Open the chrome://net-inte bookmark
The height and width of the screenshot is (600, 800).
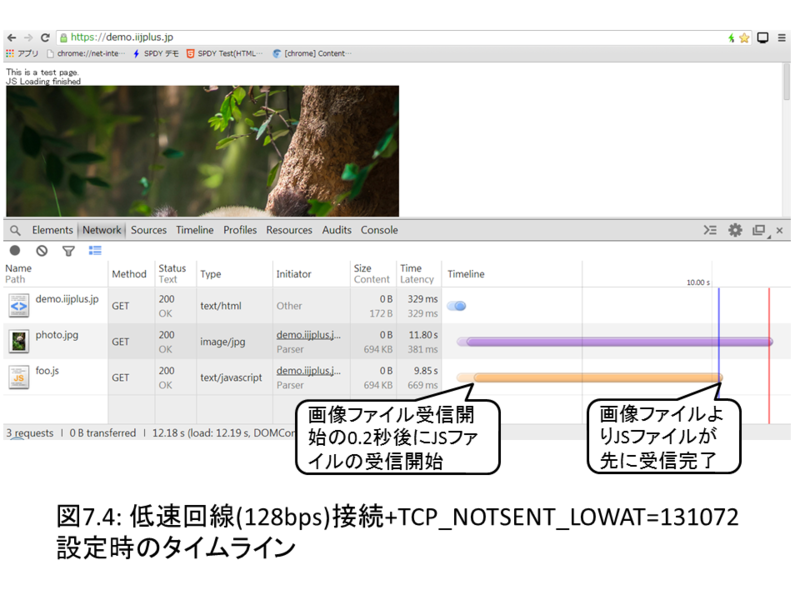click(x=85, y=54)
